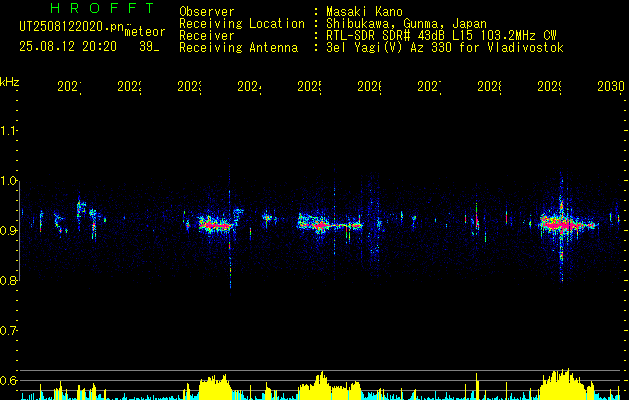
Task: Click the 'Receiving Location' label
Action: point(242,24)
